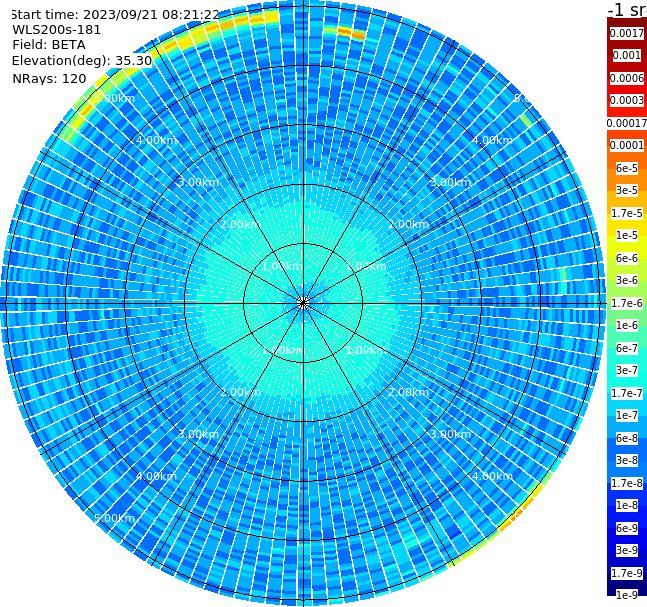Screen dimensions: 647x607
Task: Select the 3e-6 colorbar value
Action: tap(626, 280)
